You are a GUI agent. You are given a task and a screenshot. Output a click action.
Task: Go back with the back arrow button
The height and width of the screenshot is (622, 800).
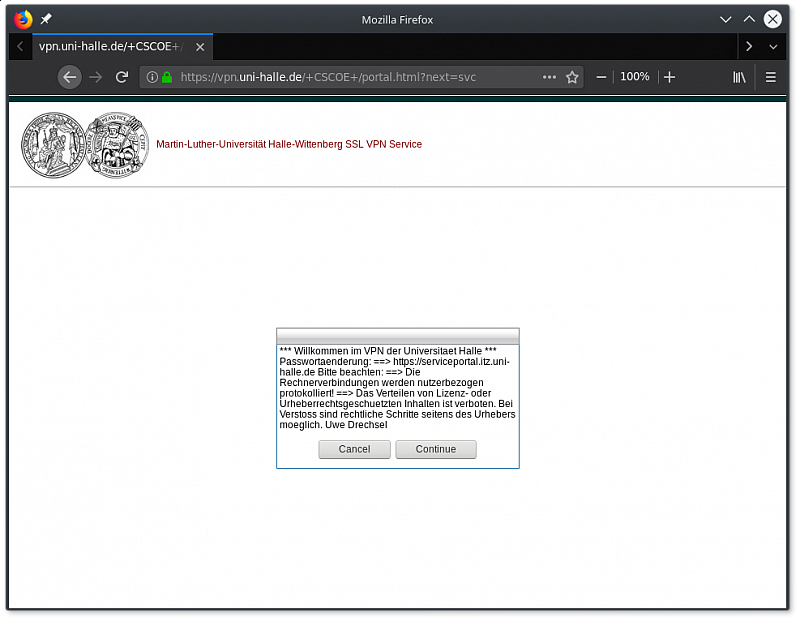69,77
